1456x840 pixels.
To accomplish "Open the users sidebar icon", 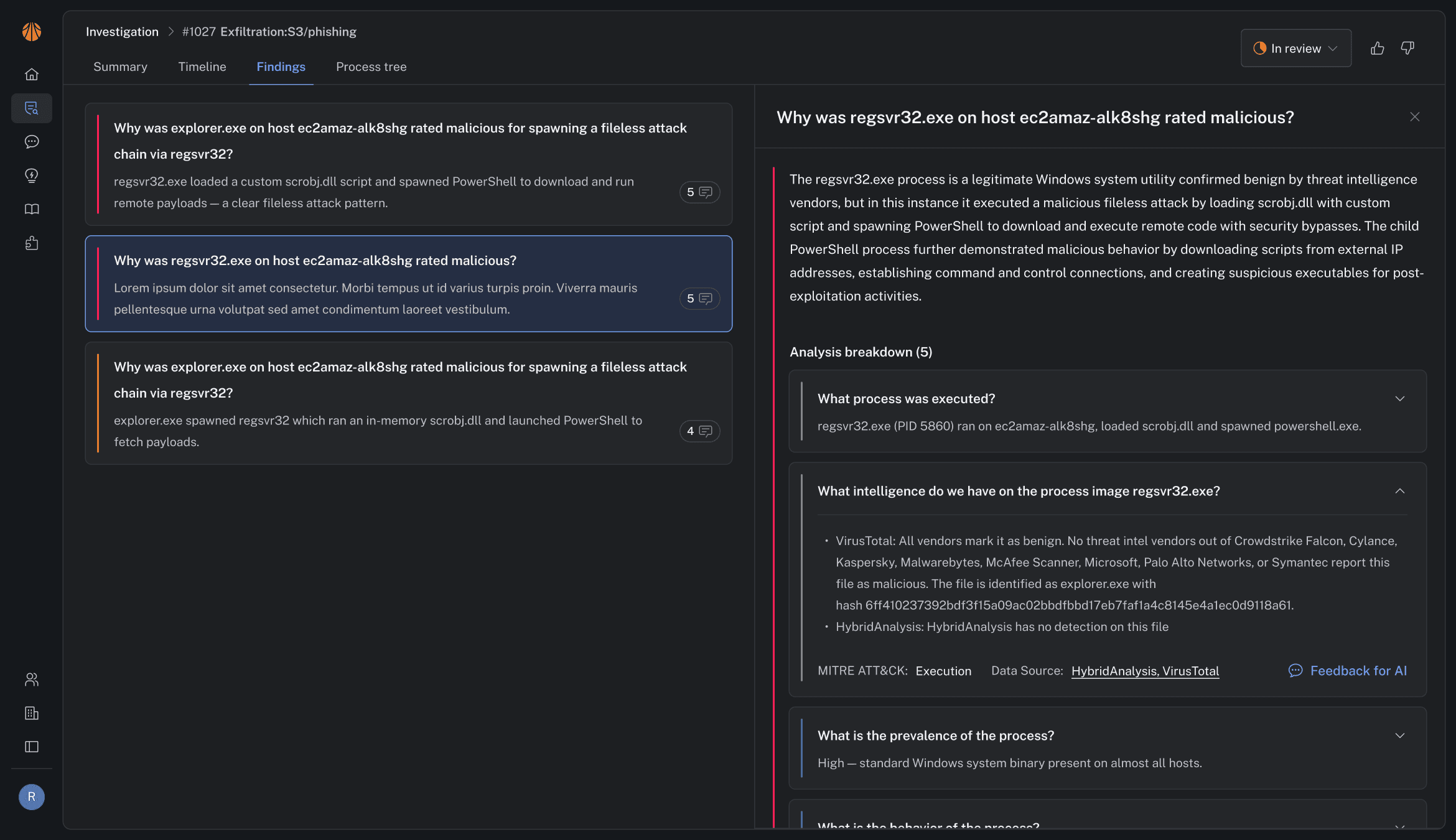I will tap(32, 679).
